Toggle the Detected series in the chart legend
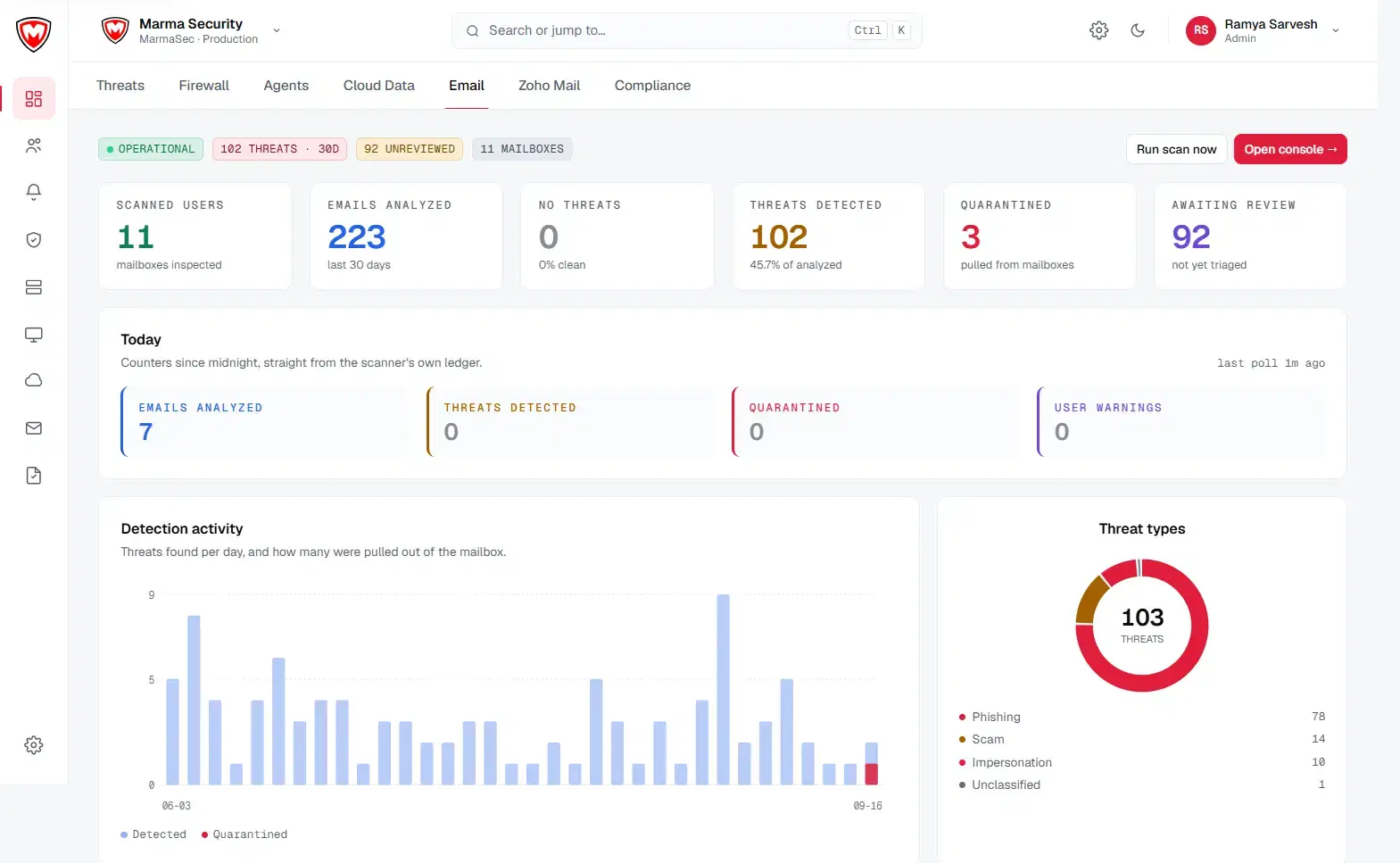Screen dimensions: 1400x863 pos(153,834)
